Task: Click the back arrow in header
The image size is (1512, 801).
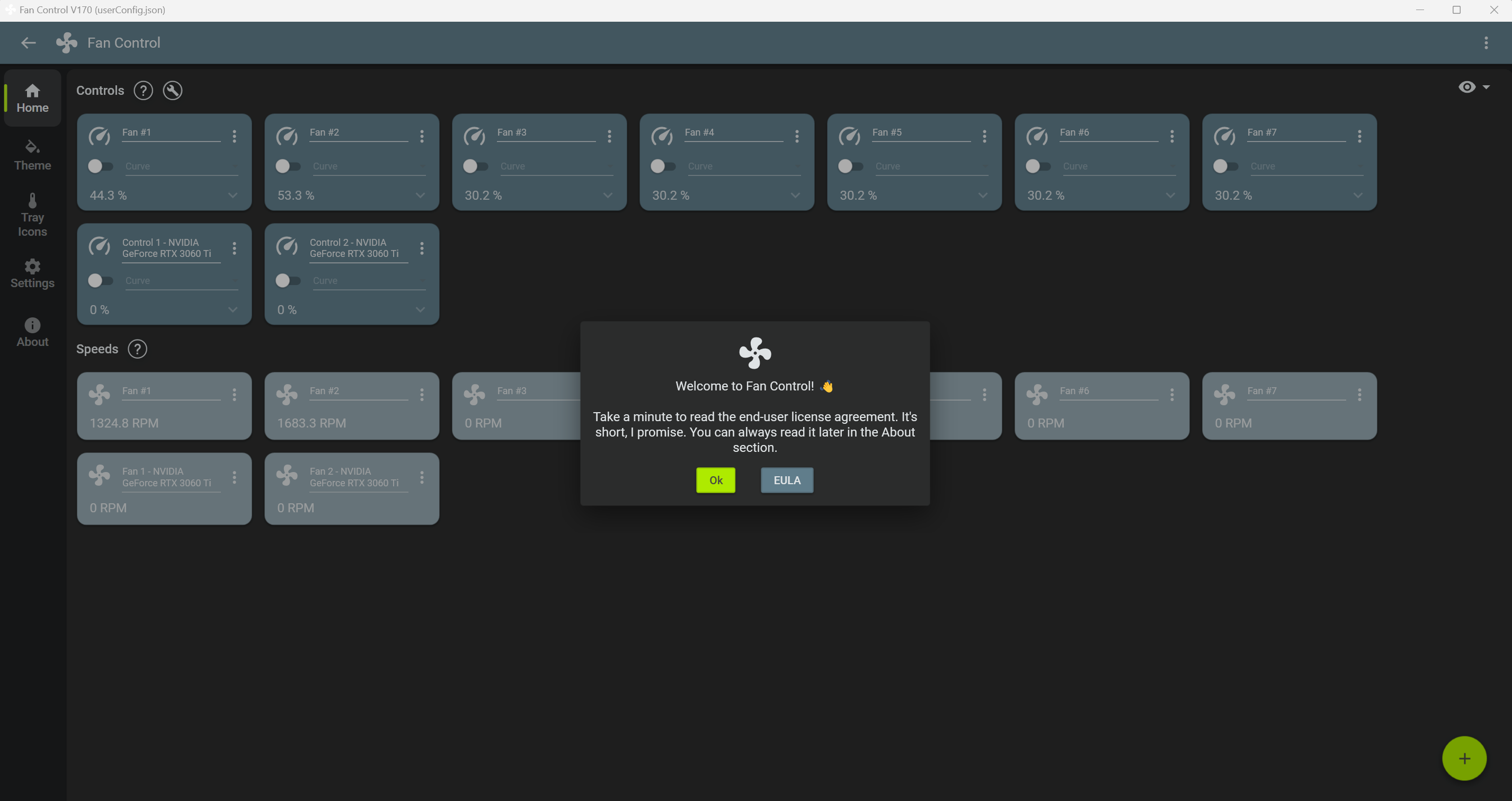Action: coord(28,43)
